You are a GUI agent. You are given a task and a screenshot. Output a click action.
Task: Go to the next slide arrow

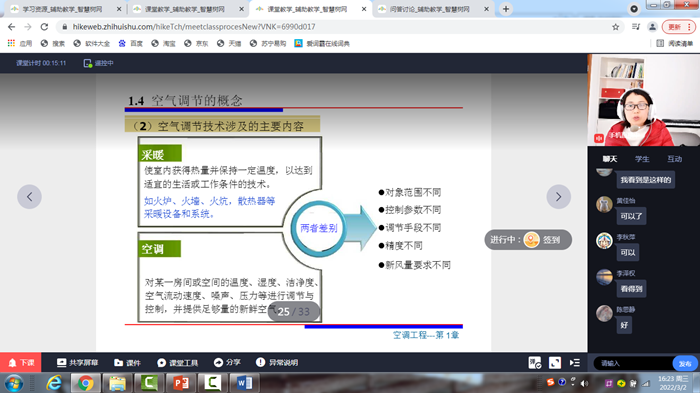pyautogui.click(x=558, y=196)
